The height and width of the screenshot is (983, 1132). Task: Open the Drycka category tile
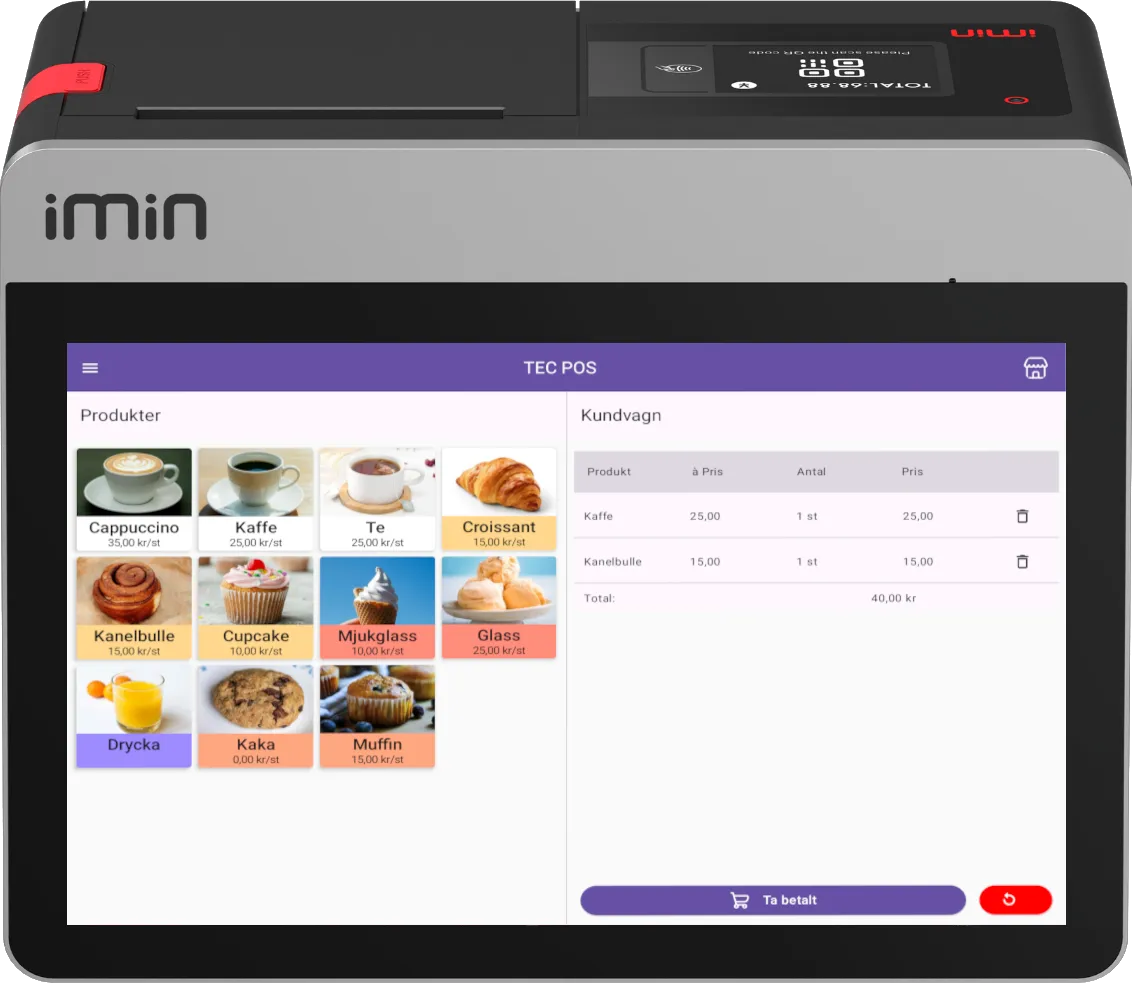[134, 716]
